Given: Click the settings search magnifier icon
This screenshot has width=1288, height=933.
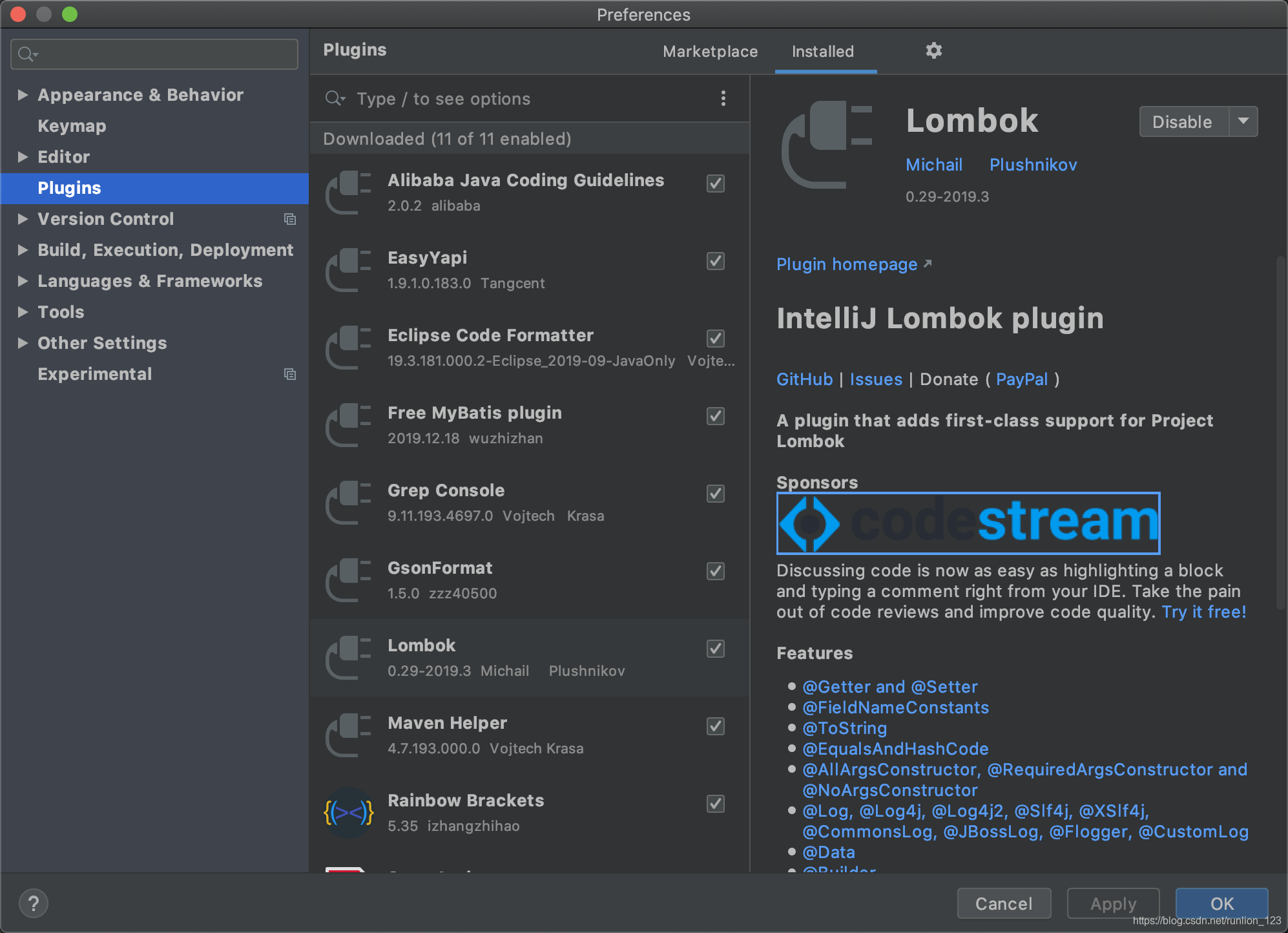Looking at the screenshot, I should (27, 54).
